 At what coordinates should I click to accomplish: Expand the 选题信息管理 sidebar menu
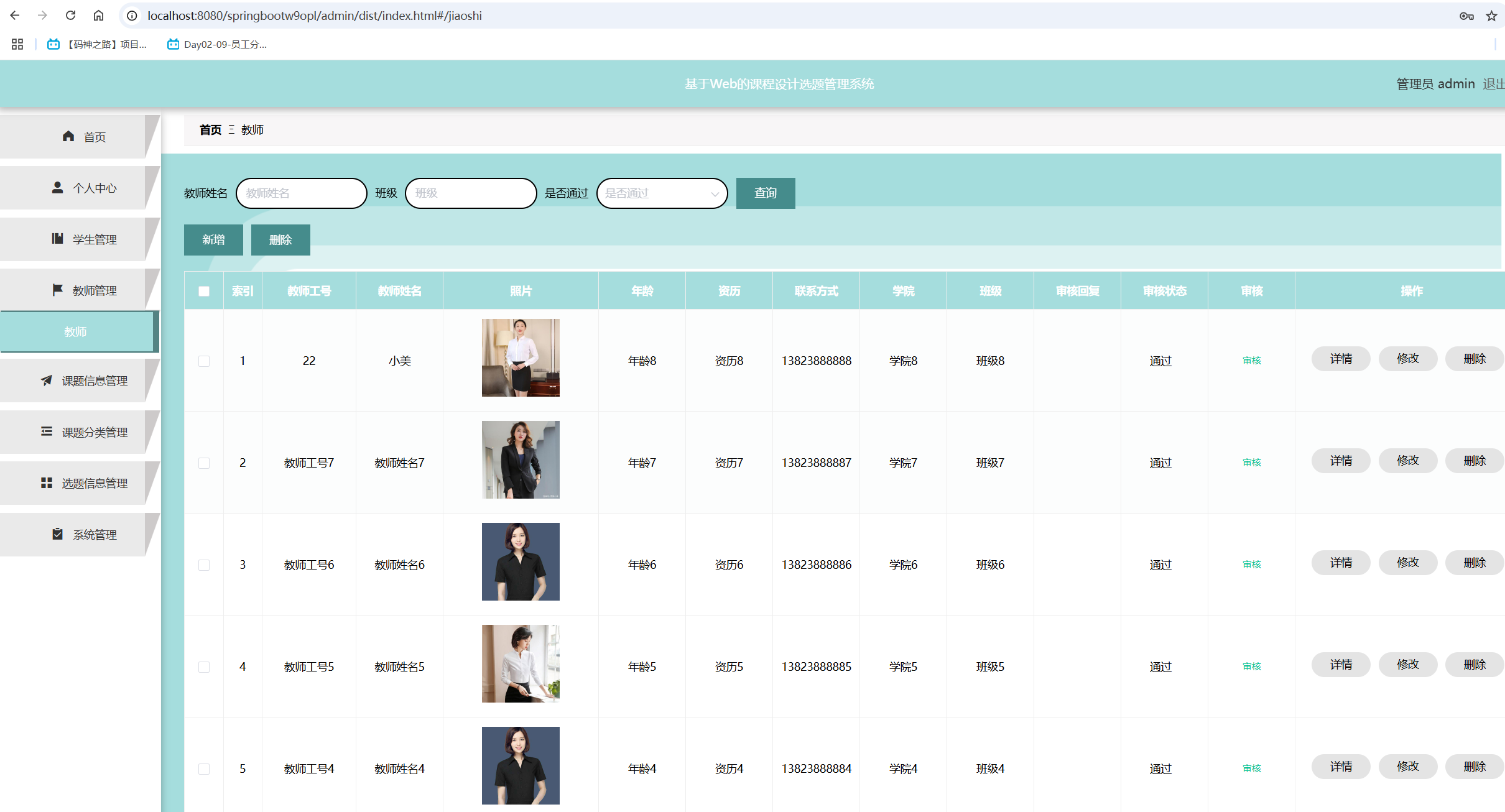click(80, 483)
